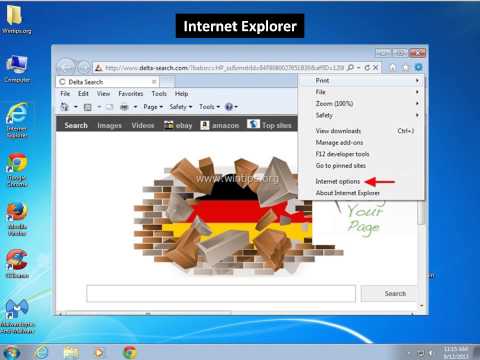
Task: Expand the Page dropdown in command bar
Action: 153,107
